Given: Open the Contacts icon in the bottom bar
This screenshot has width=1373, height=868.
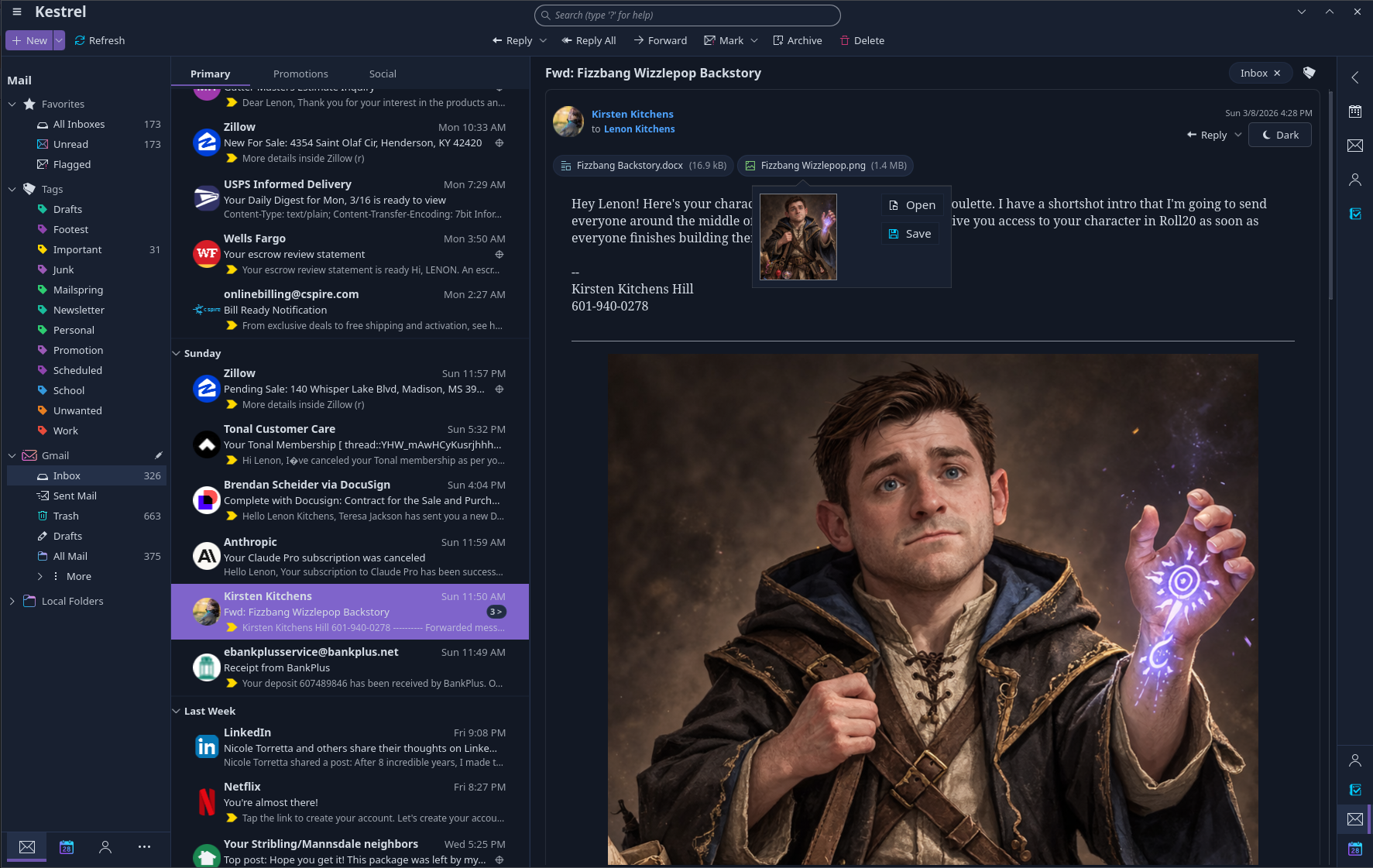Looking at the screenshot, I should coord(105,847).
